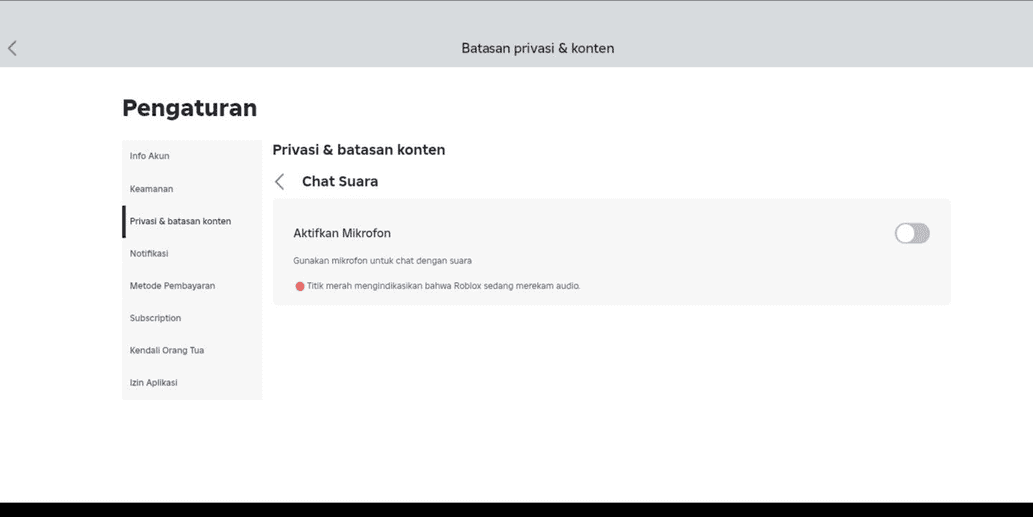Select Privasi & batasan konten sidebar item
This screenshot has width=1033, height=517.
pyautogui.click(x=180, y=221)
